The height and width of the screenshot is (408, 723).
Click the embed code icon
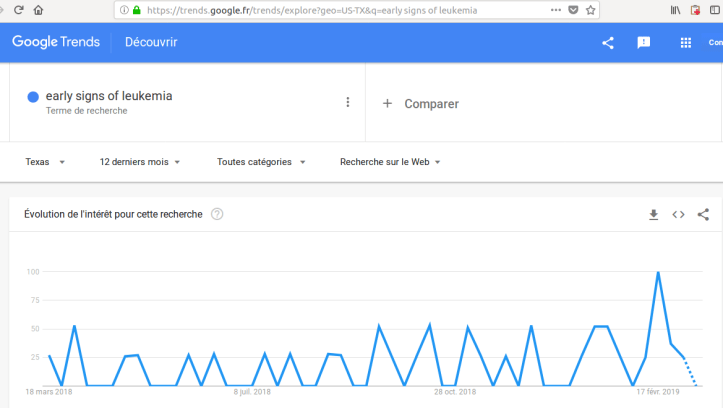coord(678,214)
